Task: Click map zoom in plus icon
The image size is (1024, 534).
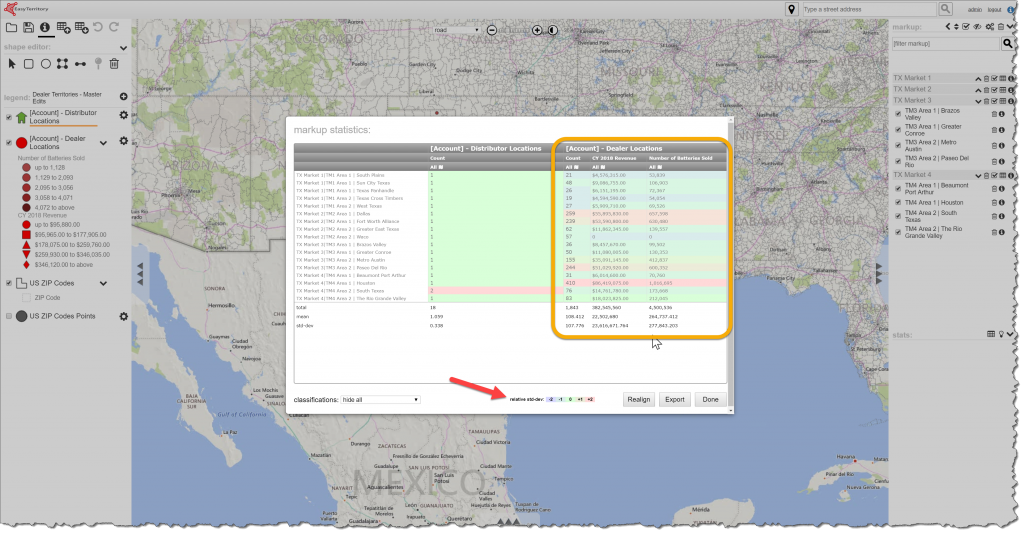Action: 537,30
